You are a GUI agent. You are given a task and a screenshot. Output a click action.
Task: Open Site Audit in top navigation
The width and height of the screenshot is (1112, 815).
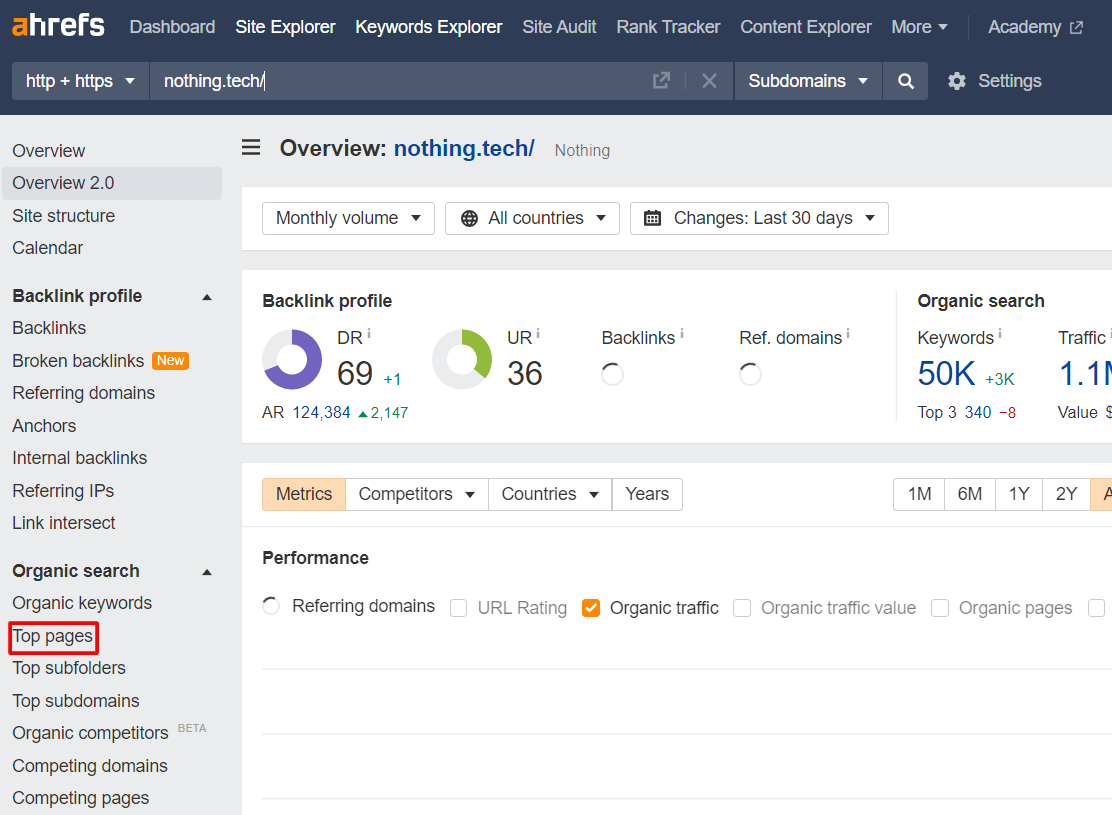(x=559, y=27)
